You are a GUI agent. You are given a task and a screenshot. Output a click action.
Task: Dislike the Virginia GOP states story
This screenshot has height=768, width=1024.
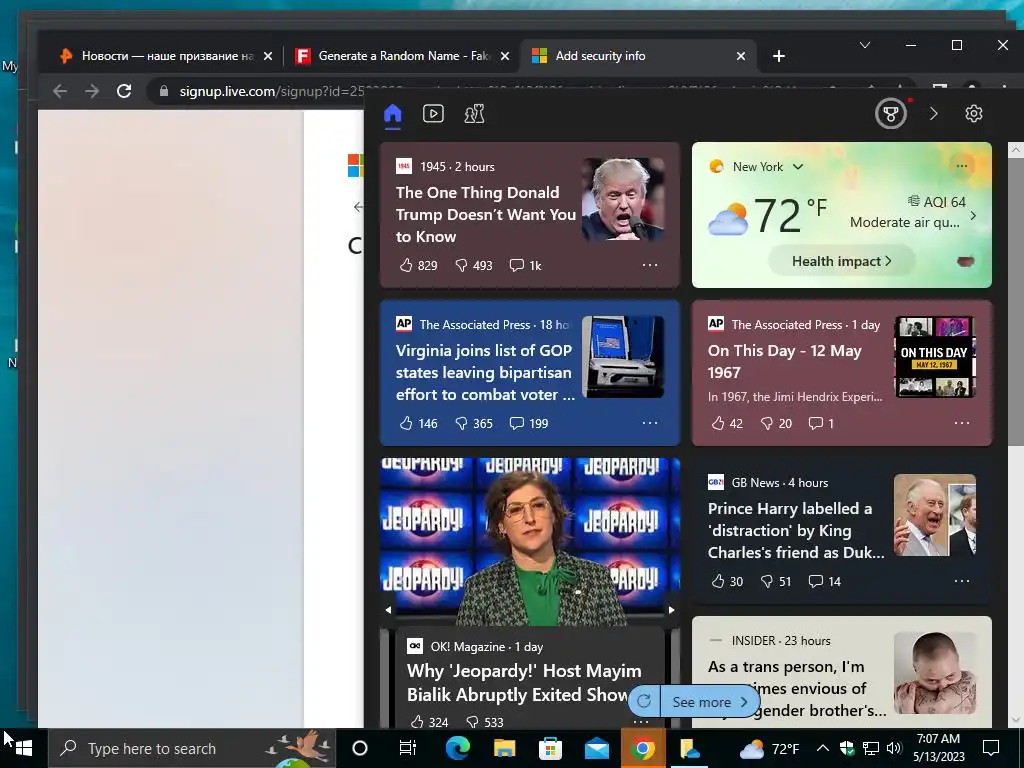coord(473,423)
